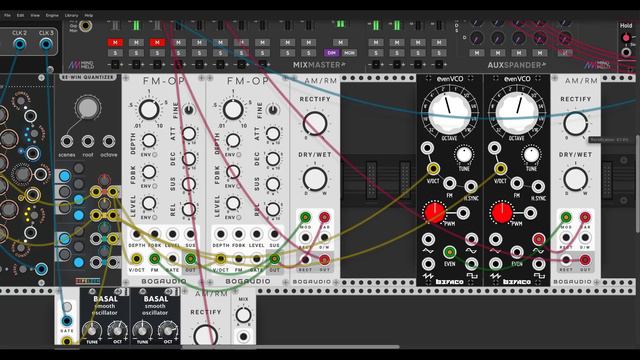This screenshot has width=640, height=360.
Task: Toggle master mute above DIM button
Action: 340,42
